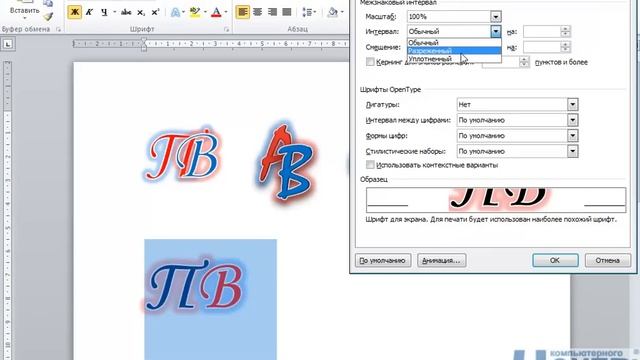Choose Разреженный in the interval list
The width and height of the screenshot is (640, 360).
[x=454, y=51]
